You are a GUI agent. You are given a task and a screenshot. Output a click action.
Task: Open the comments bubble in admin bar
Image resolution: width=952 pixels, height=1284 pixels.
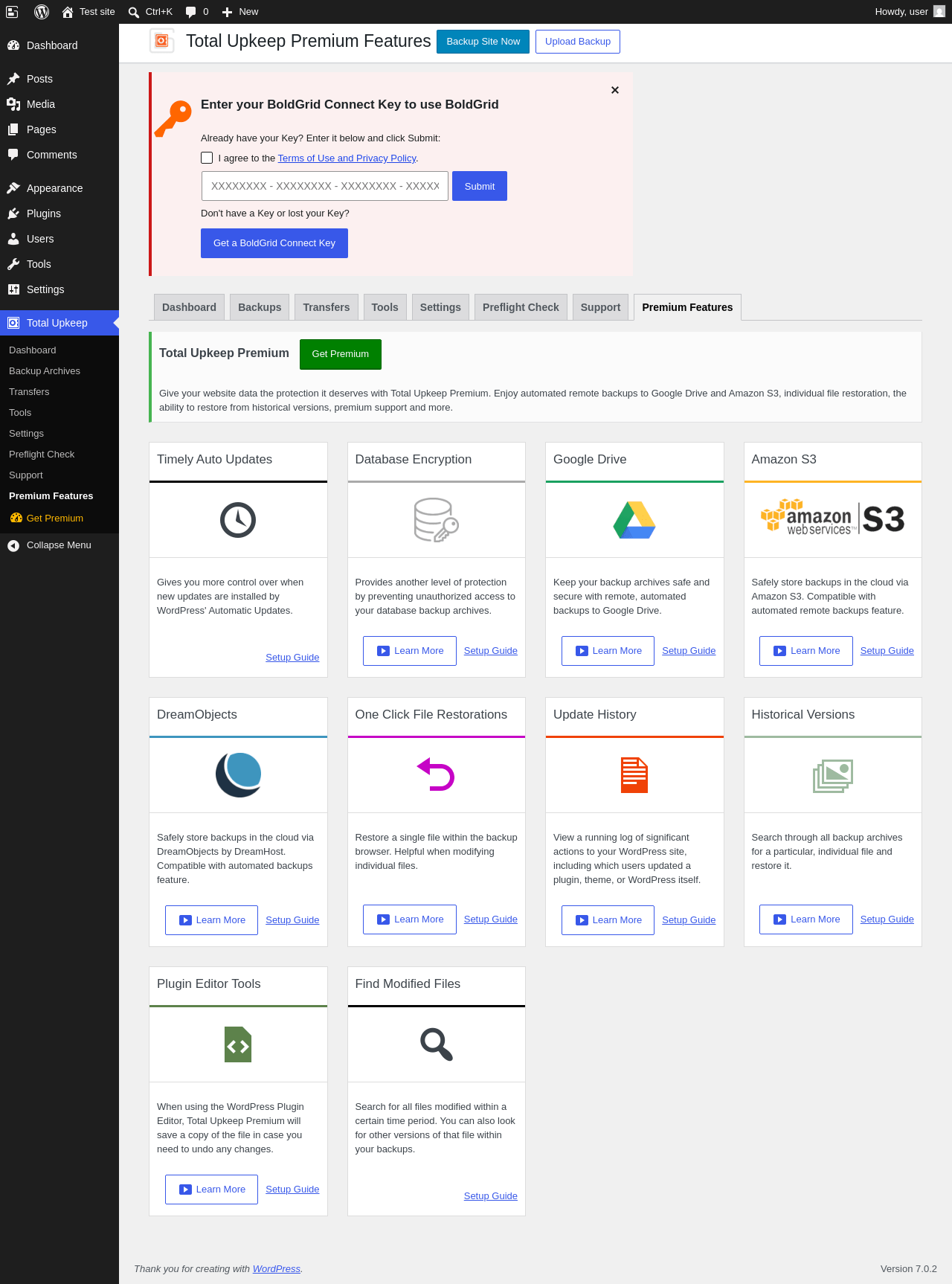click(x=191, y=12)
